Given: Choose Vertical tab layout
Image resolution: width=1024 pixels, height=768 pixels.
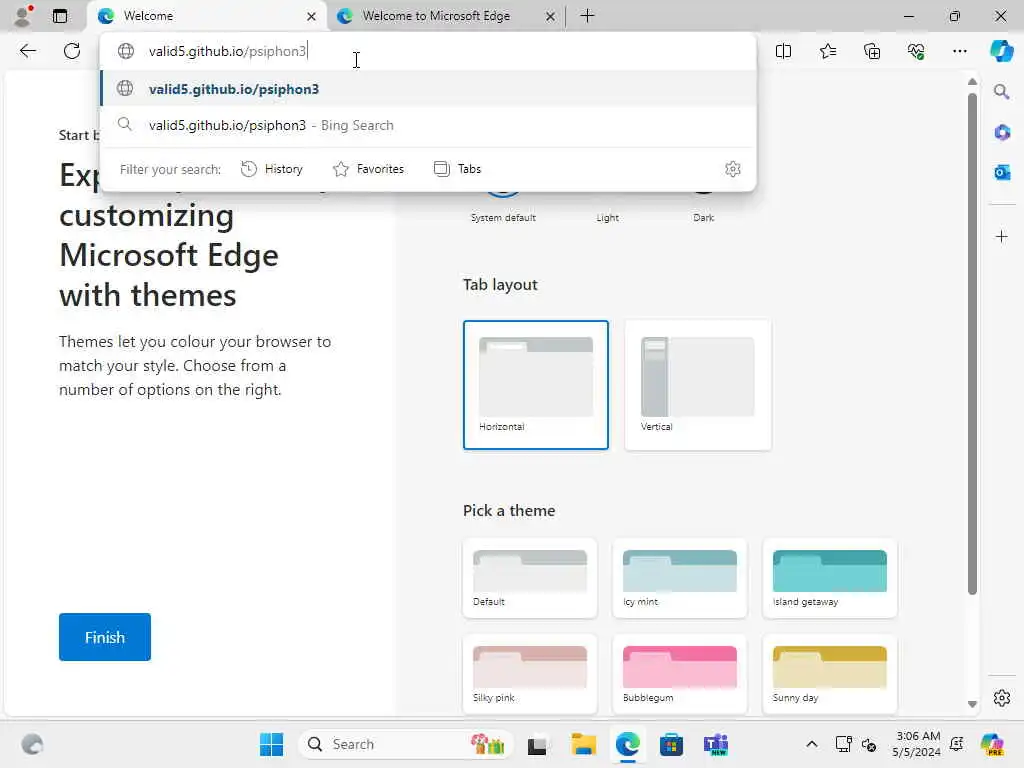Looking at the screenshot, I should pos(697,385).
